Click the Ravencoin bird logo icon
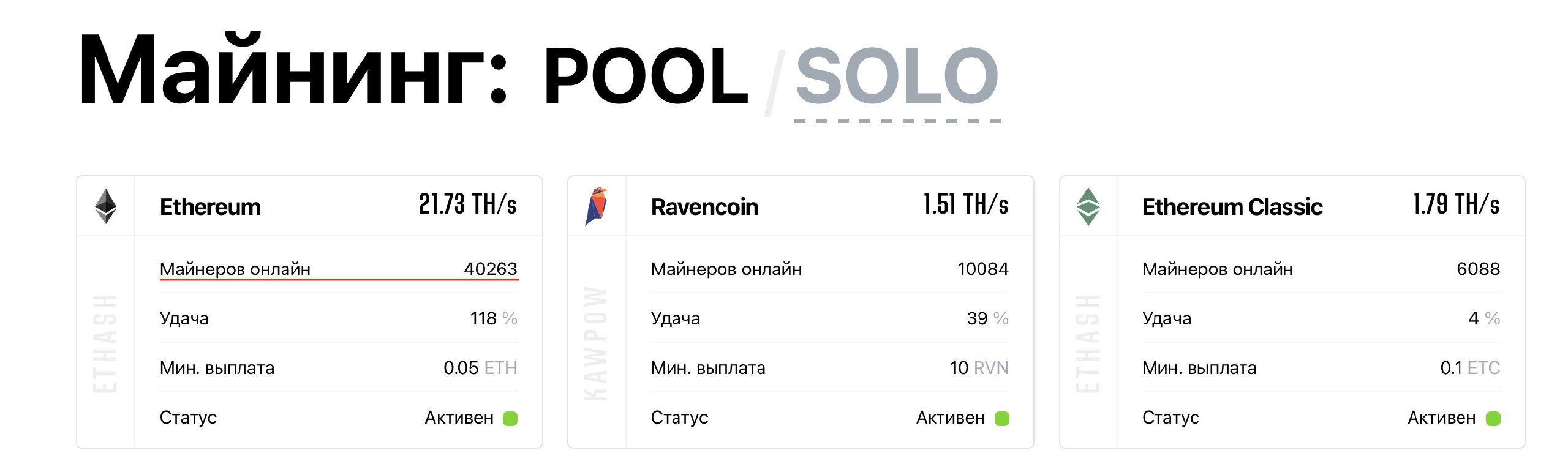Image resolution: width=1568 pixels, height=461 pixels. pyautogui.click(x=597, y=206)
